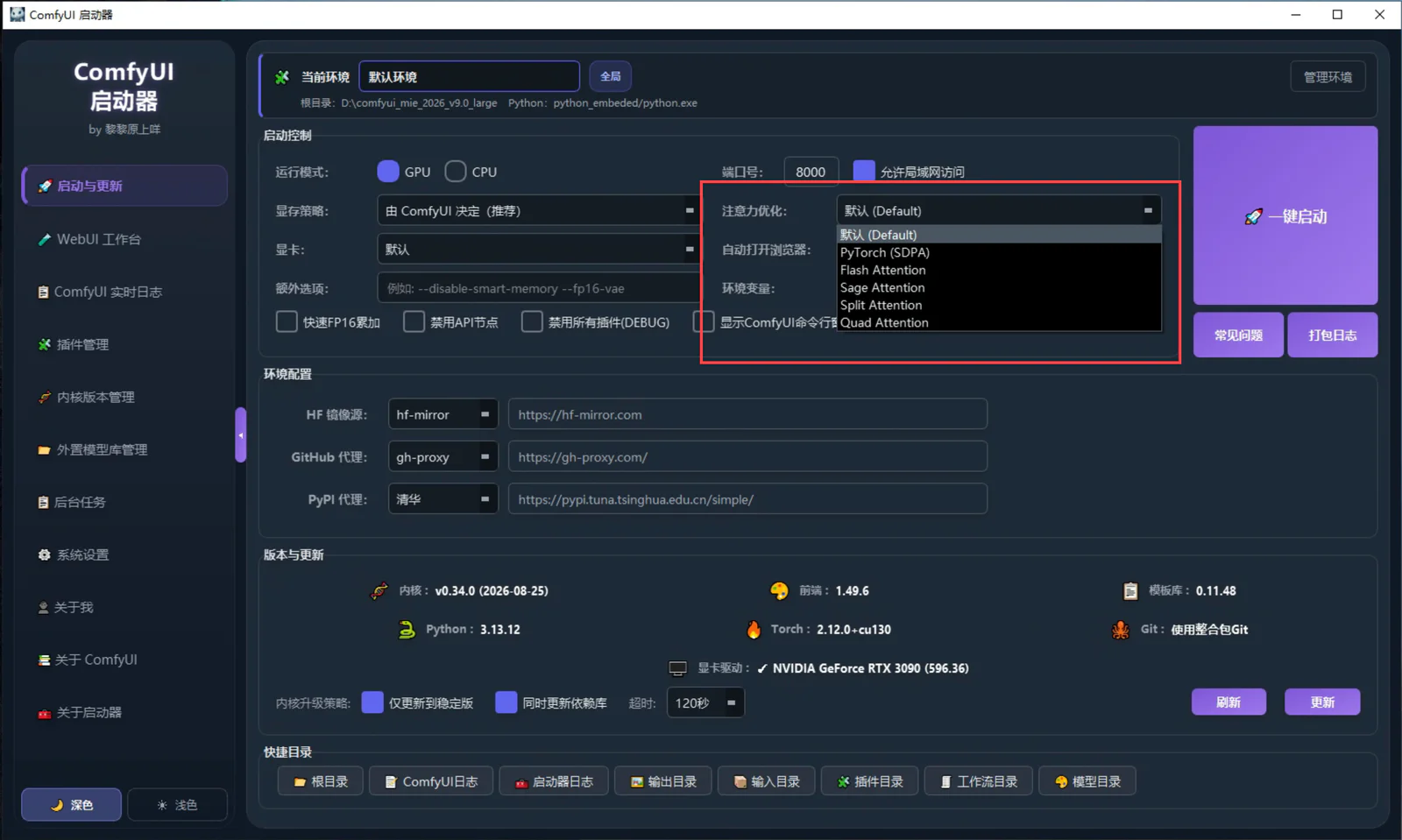
Task: Open the 输出目录 output folder shortcut
Action: (x=663, y=781)
